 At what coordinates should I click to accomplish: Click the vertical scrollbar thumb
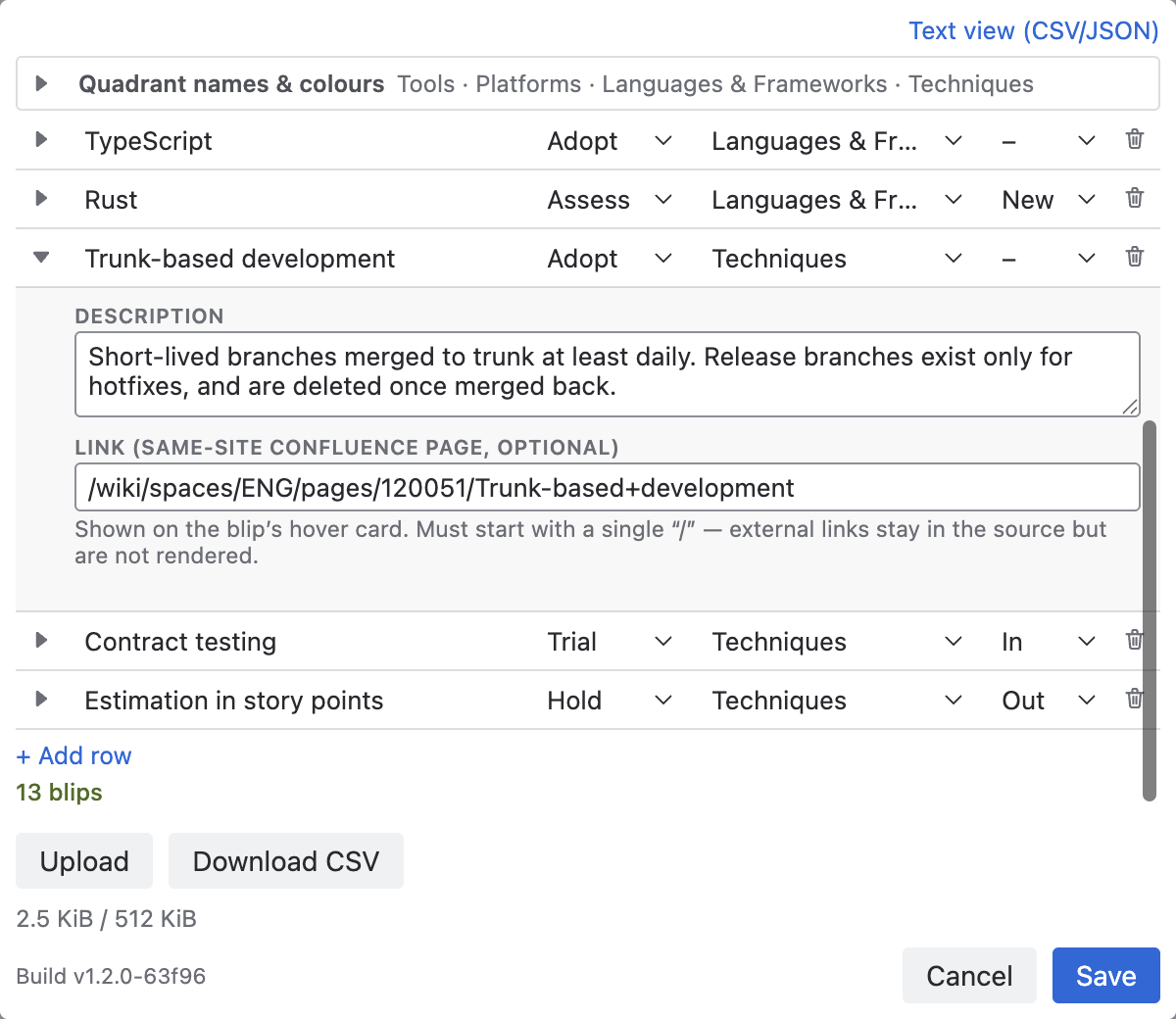tap(1150, 610)
